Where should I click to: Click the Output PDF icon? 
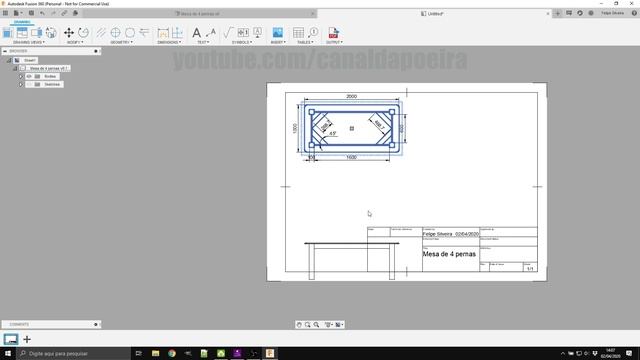pyautogui.click(x=333, y=33)
